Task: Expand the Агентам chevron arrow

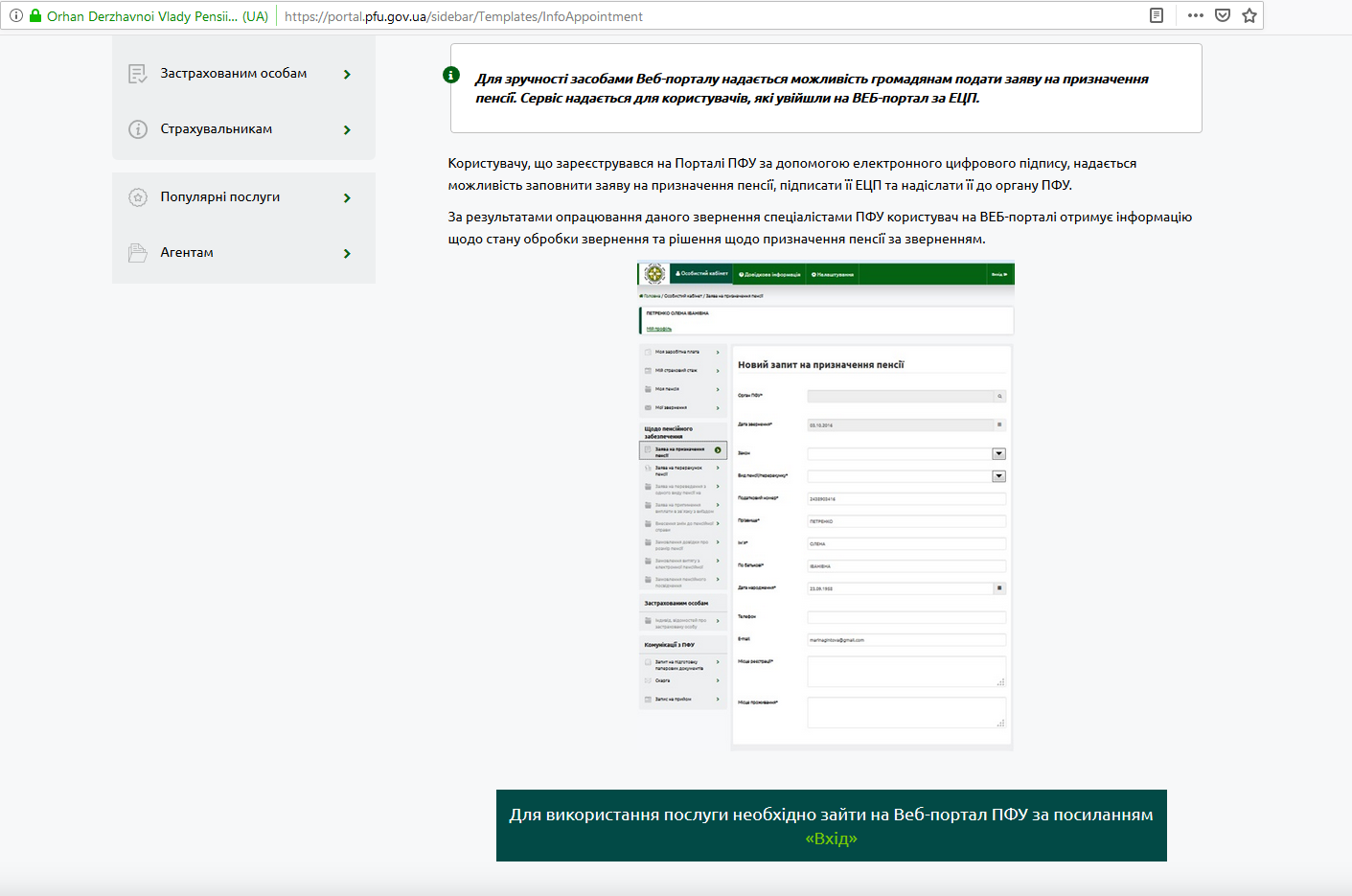Action: (x=347, y=254)
